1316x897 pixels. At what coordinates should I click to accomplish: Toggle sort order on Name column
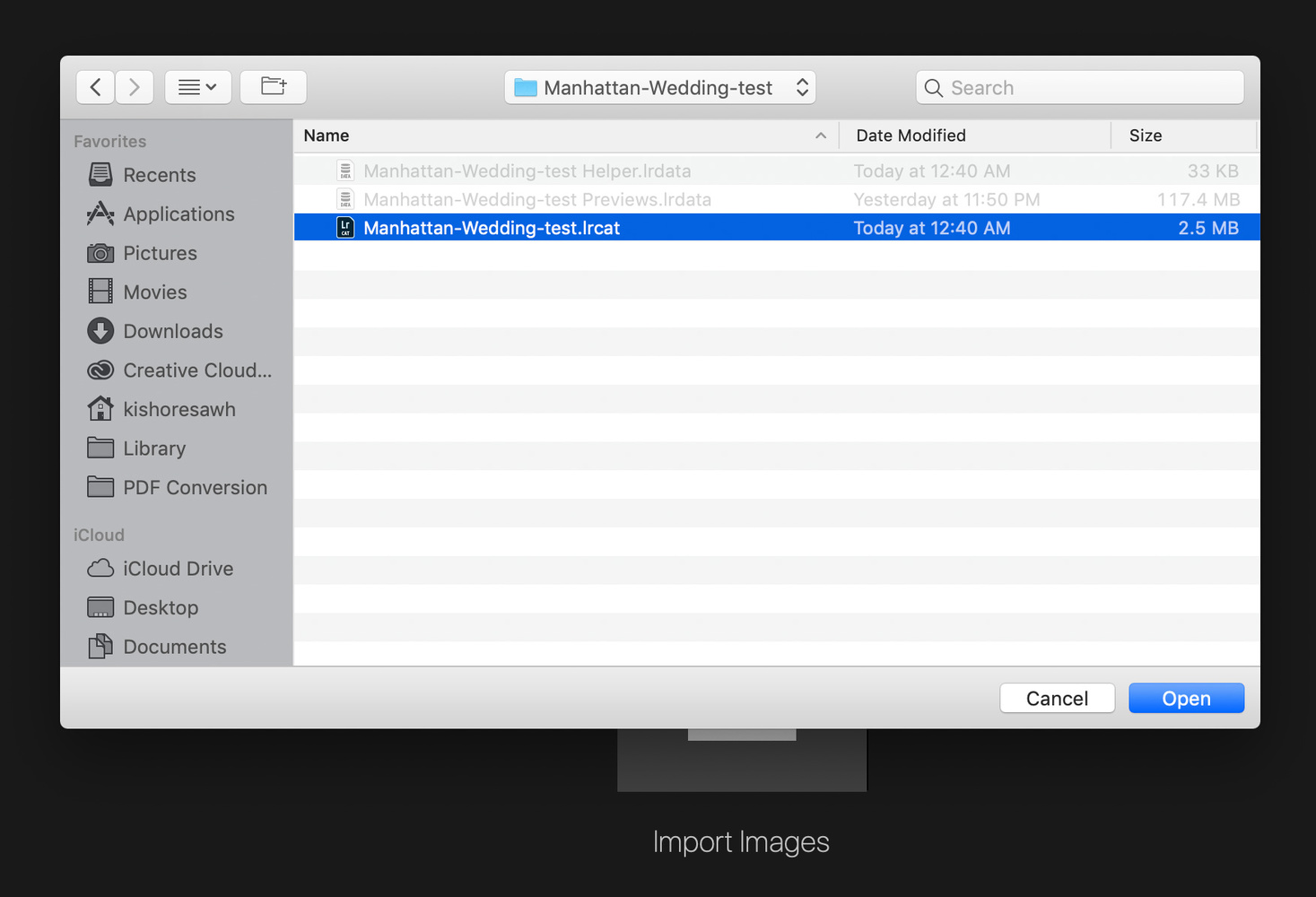pyautogui.click(x=566, y=136)
